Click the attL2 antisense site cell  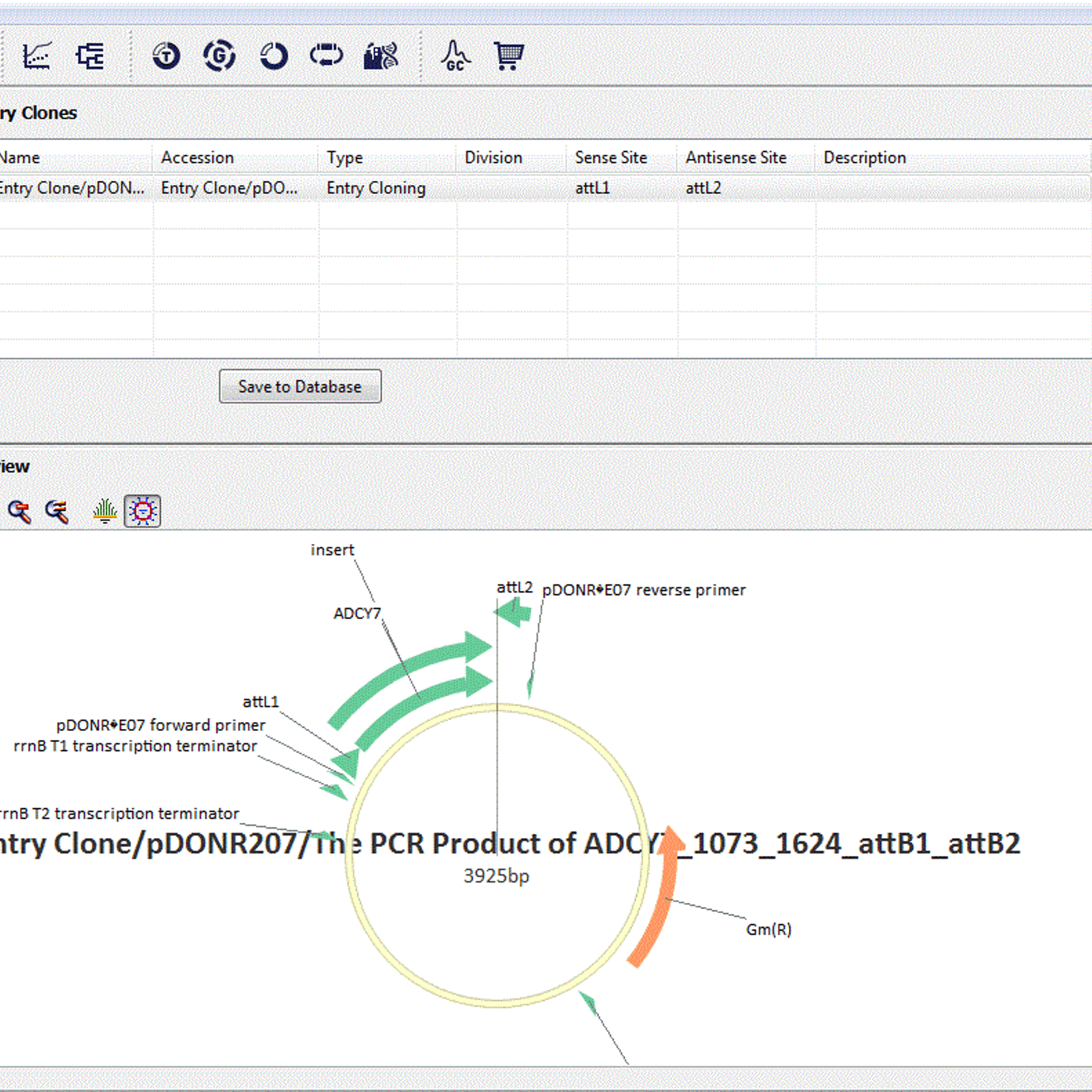[x=746, y=188]
